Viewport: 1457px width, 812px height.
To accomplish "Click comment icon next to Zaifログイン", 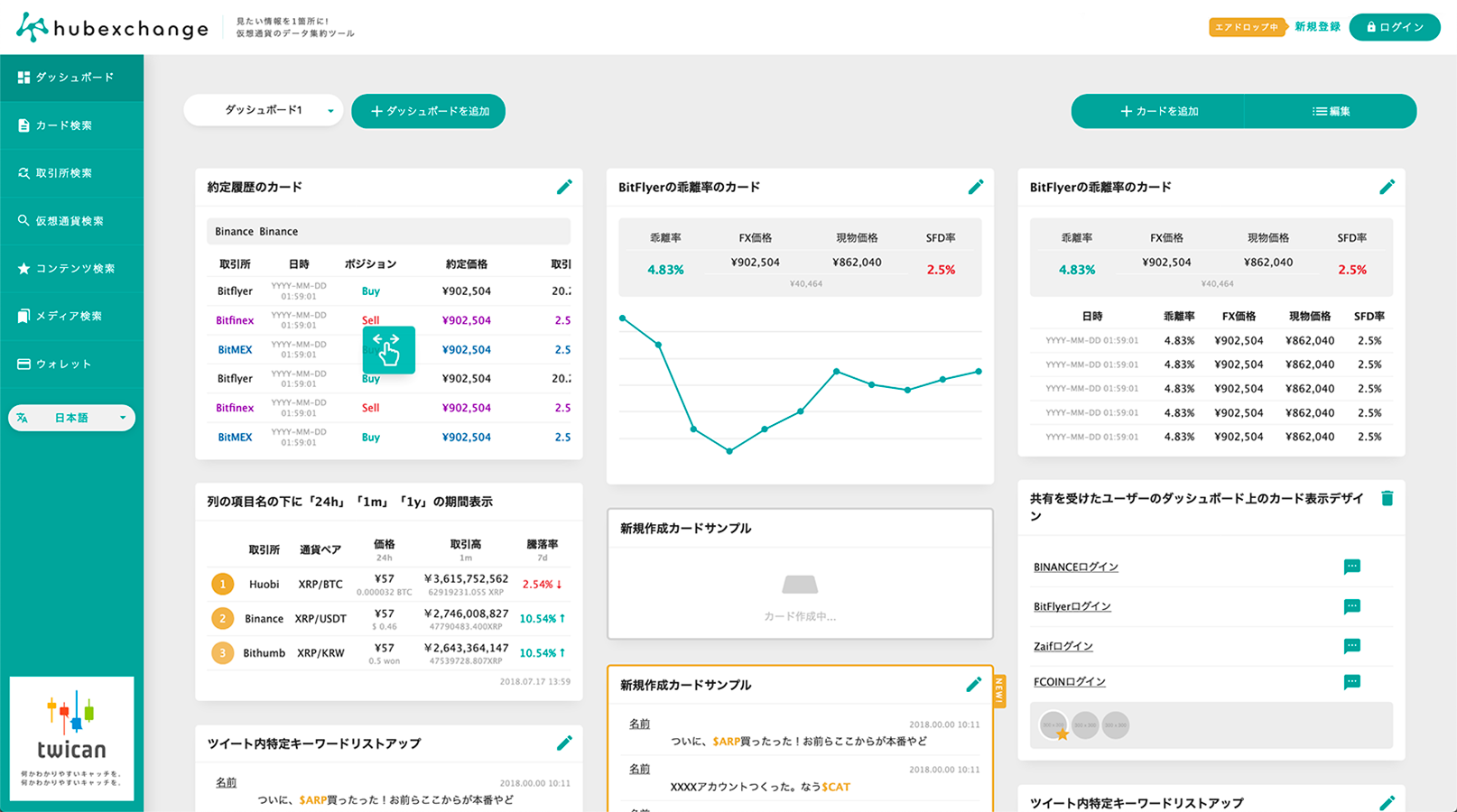I will [x=1351, y=646].
